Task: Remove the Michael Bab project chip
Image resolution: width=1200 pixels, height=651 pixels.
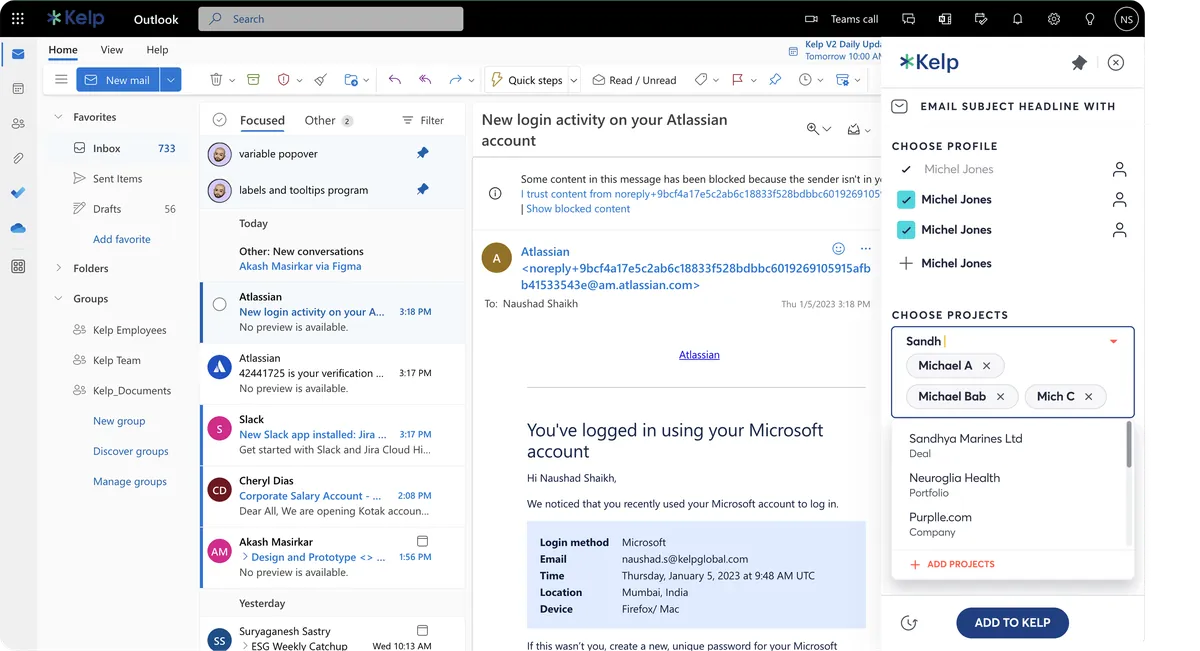Action: [1001, 397]
